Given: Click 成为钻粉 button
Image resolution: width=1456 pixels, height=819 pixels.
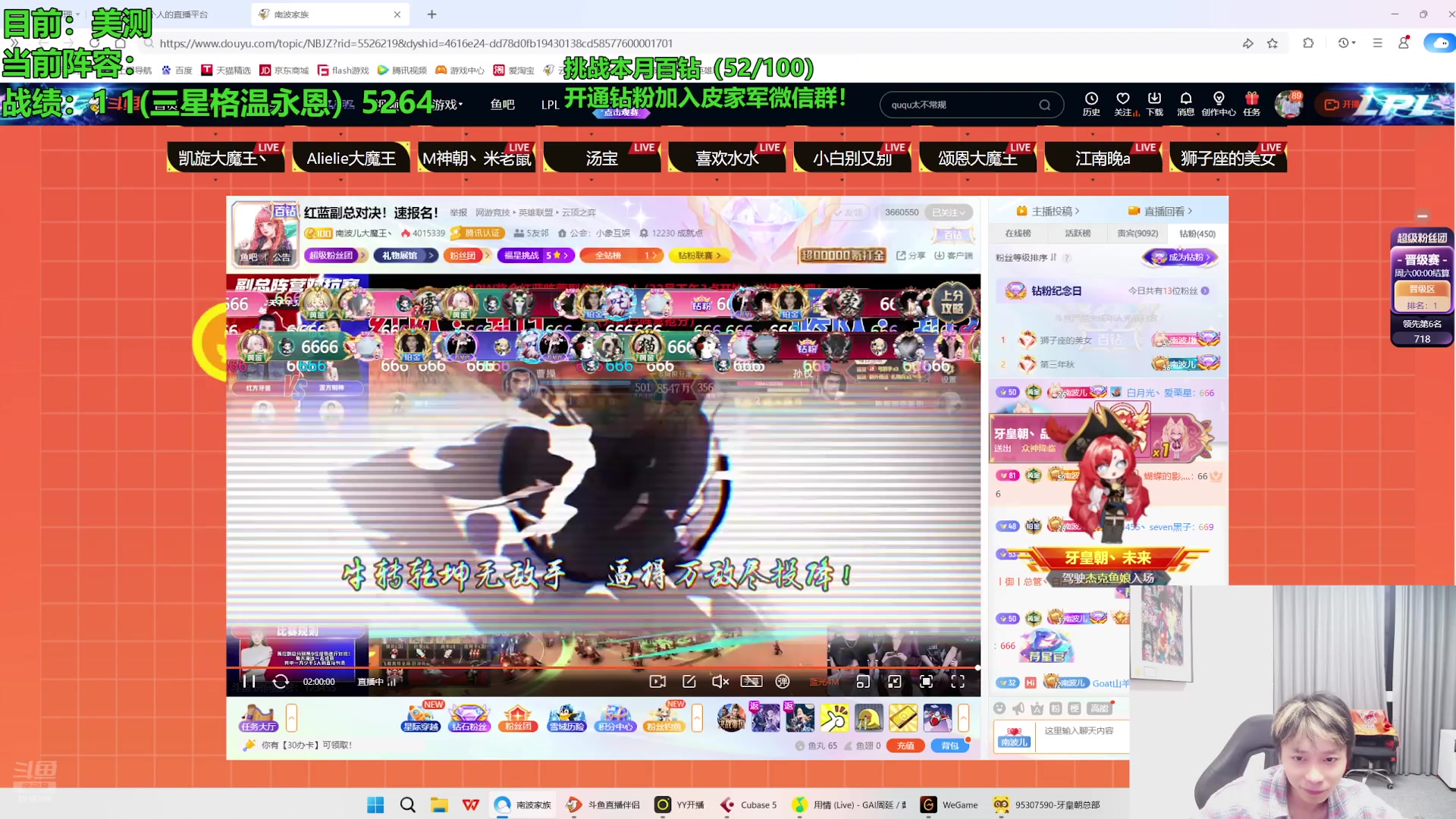Looking at the screenshot, I should pos(1181,257).
